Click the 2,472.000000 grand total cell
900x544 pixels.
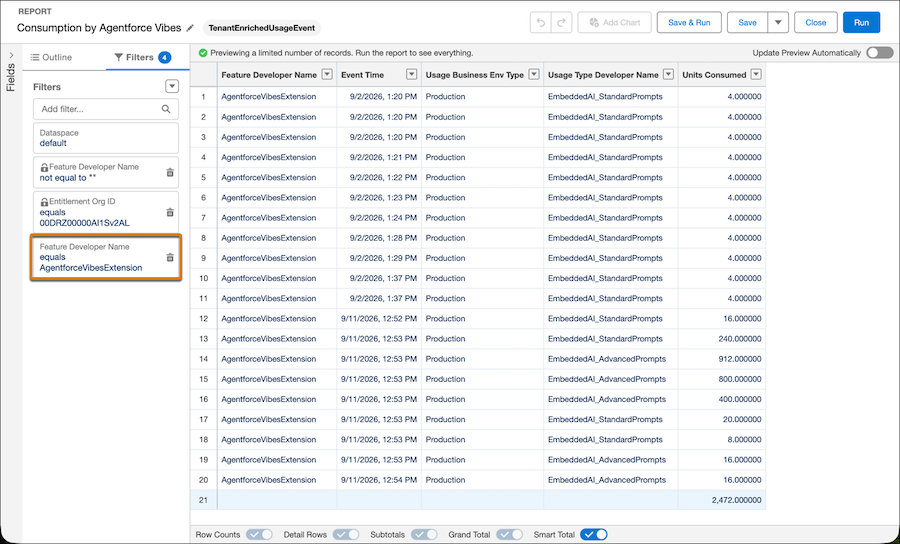coord(721,500)
